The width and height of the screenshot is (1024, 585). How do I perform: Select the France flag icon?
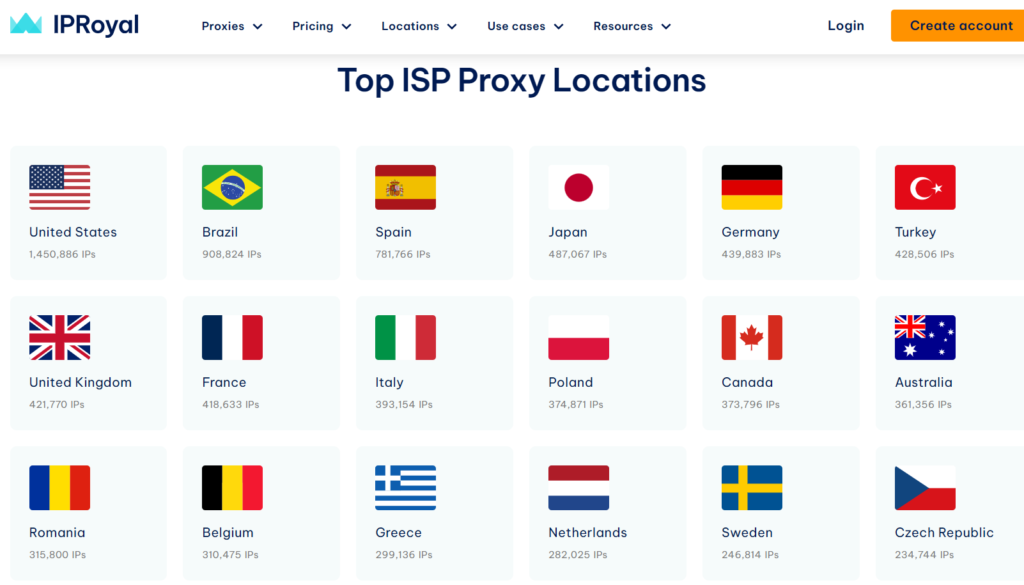[232, 338]
